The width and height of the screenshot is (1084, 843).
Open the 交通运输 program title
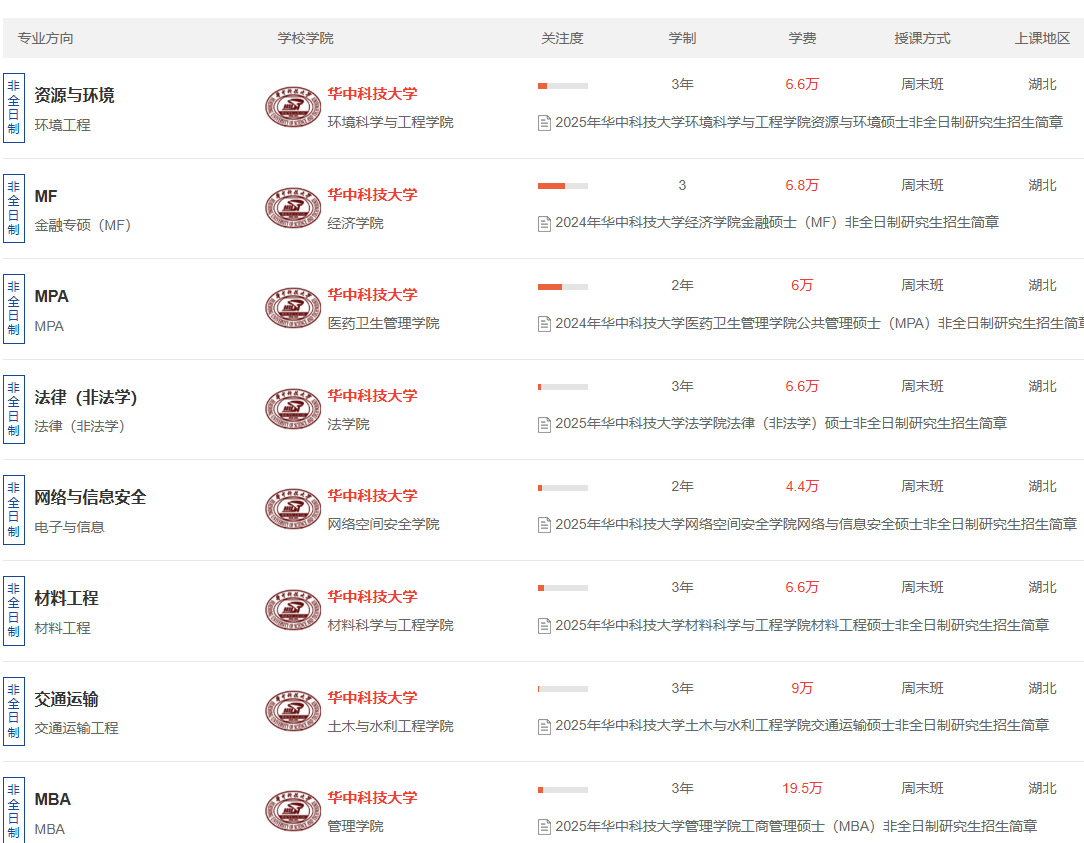pyautogui.click(x=66, y=699)
